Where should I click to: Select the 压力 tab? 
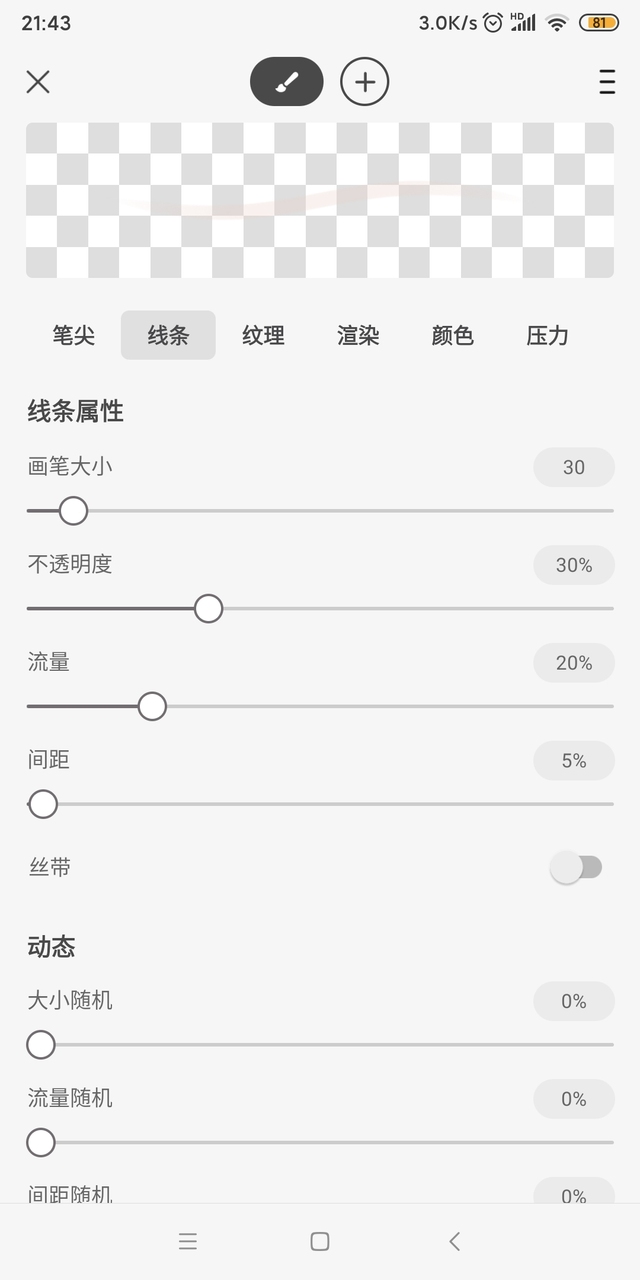coord(547,335)
